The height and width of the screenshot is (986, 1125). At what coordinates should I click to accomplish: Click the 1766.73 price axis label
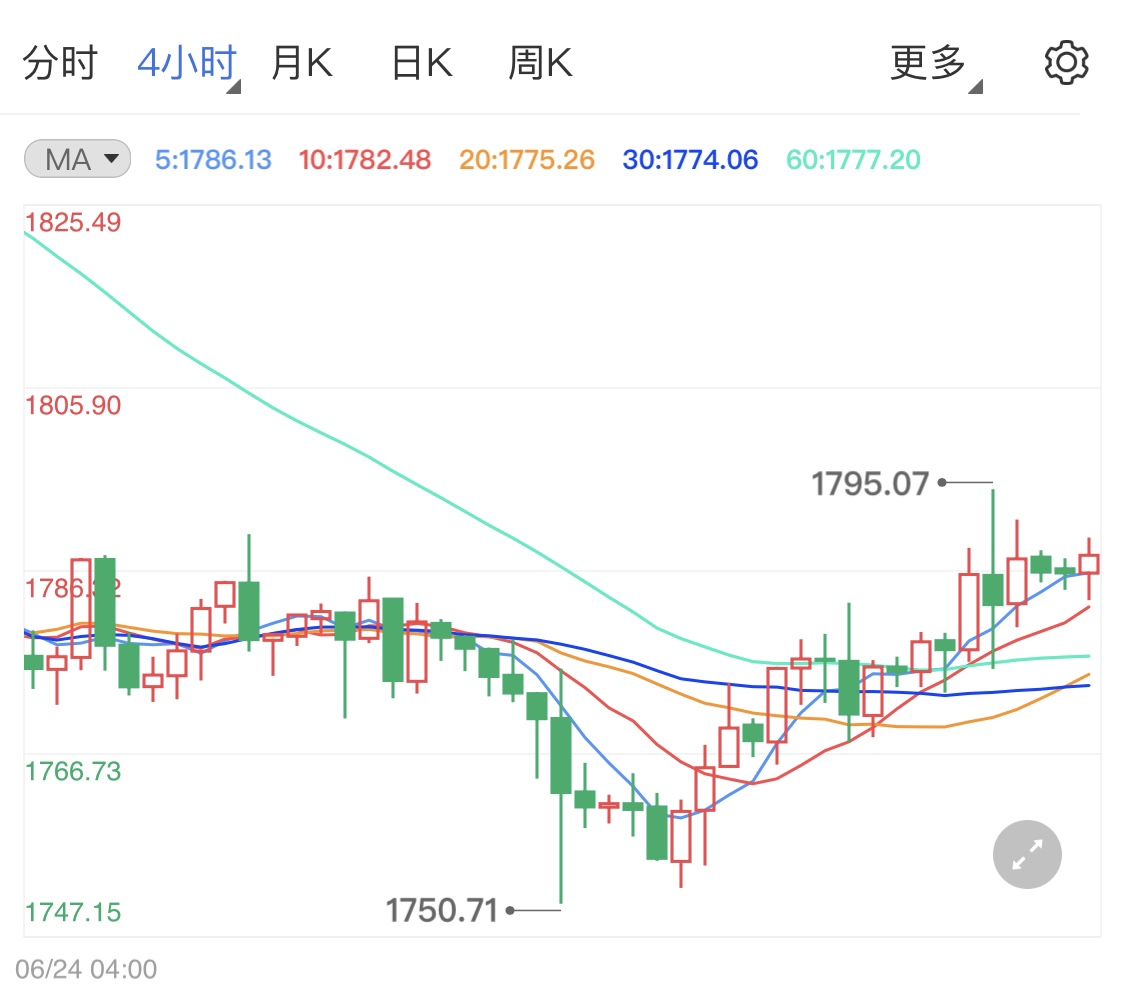[73, 771]
